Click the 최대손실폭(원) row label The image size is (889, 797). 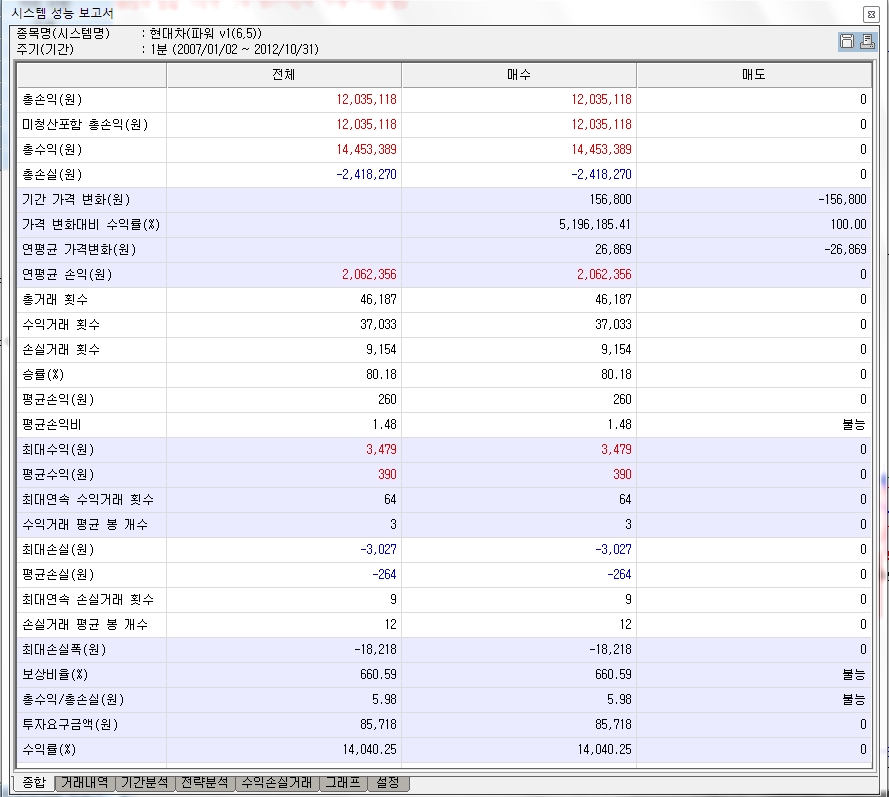(62, 650)
